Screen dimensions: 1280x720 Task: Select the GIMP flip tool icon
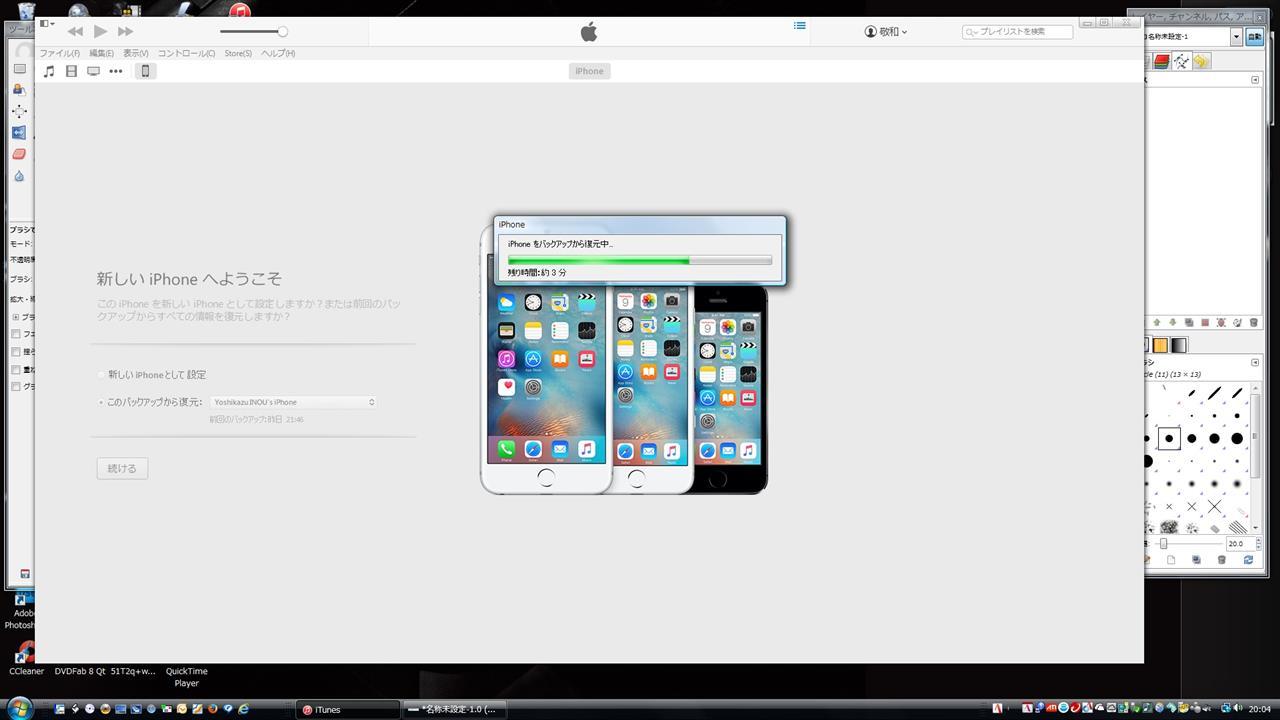pos(19,132)
